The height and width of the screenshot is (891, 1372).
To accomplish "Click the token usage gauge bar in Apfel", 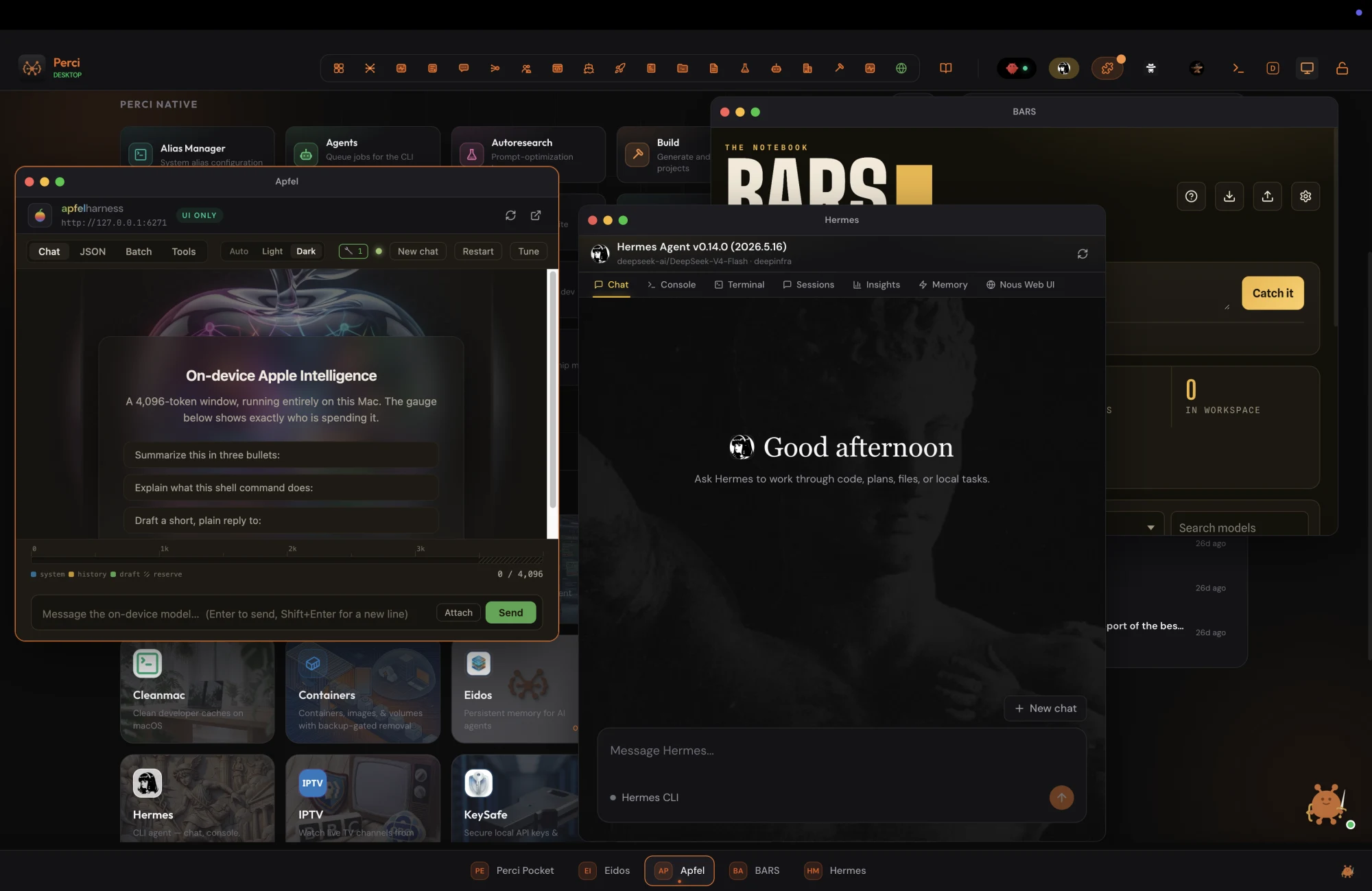I will tap(287, 559).
